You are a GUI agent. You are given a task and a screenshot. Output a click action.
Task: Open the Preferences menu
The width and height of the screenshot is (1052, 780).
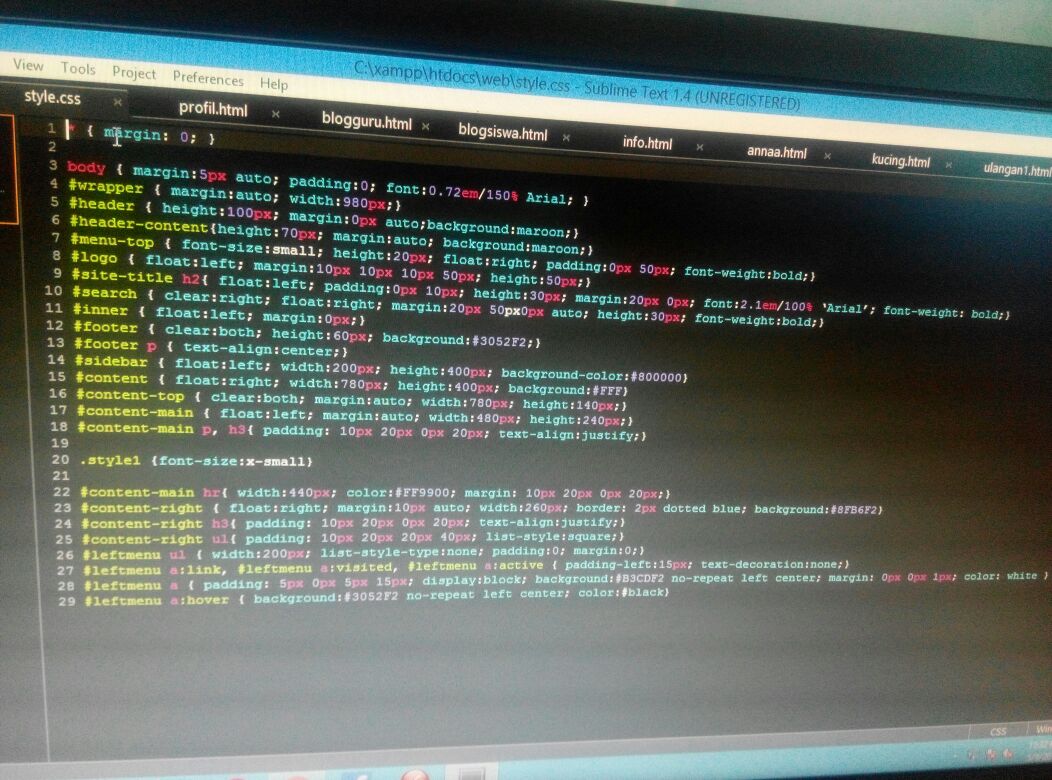(208, 78)
